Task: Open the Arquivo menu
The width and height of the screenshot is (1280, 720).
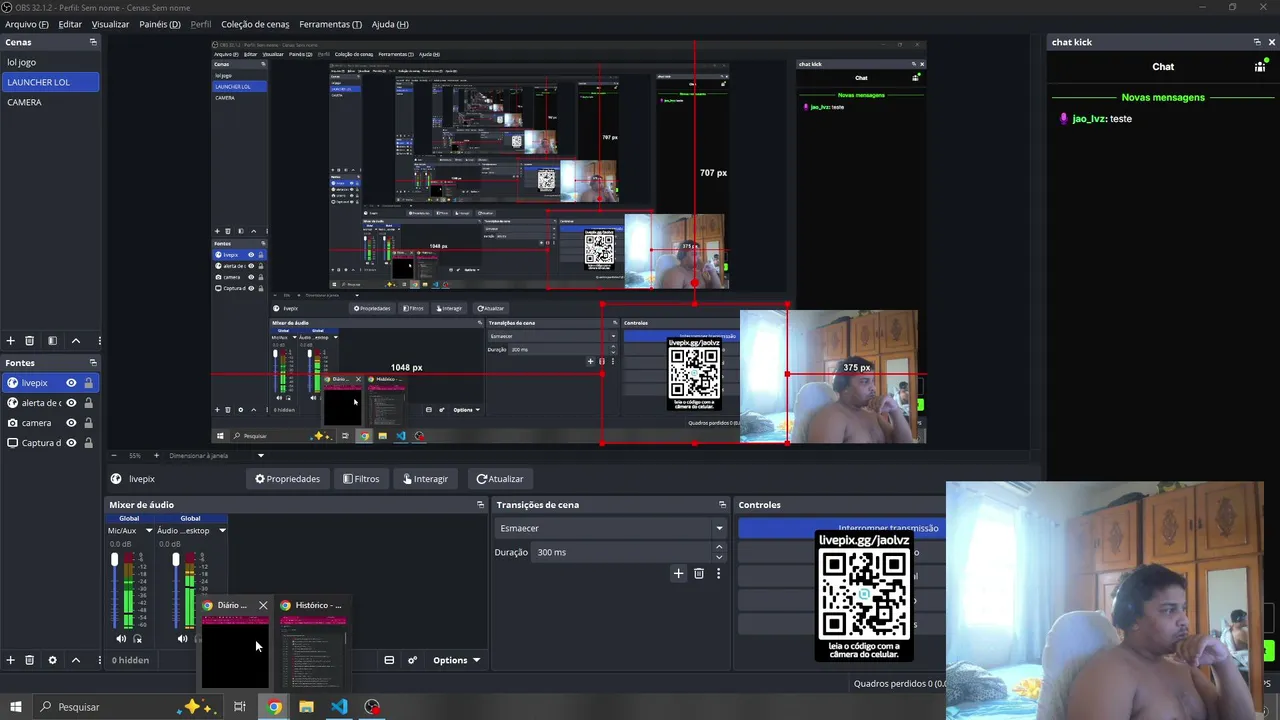Action: 27,24
